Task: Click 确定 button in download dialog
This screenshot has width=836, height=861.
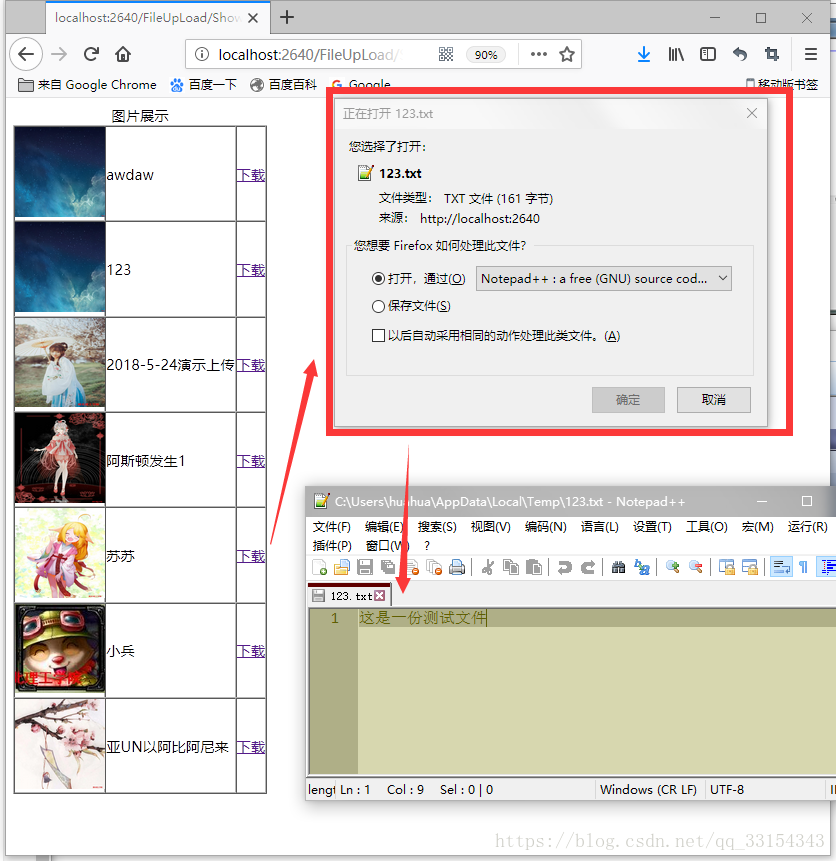Action: (628, 400)
